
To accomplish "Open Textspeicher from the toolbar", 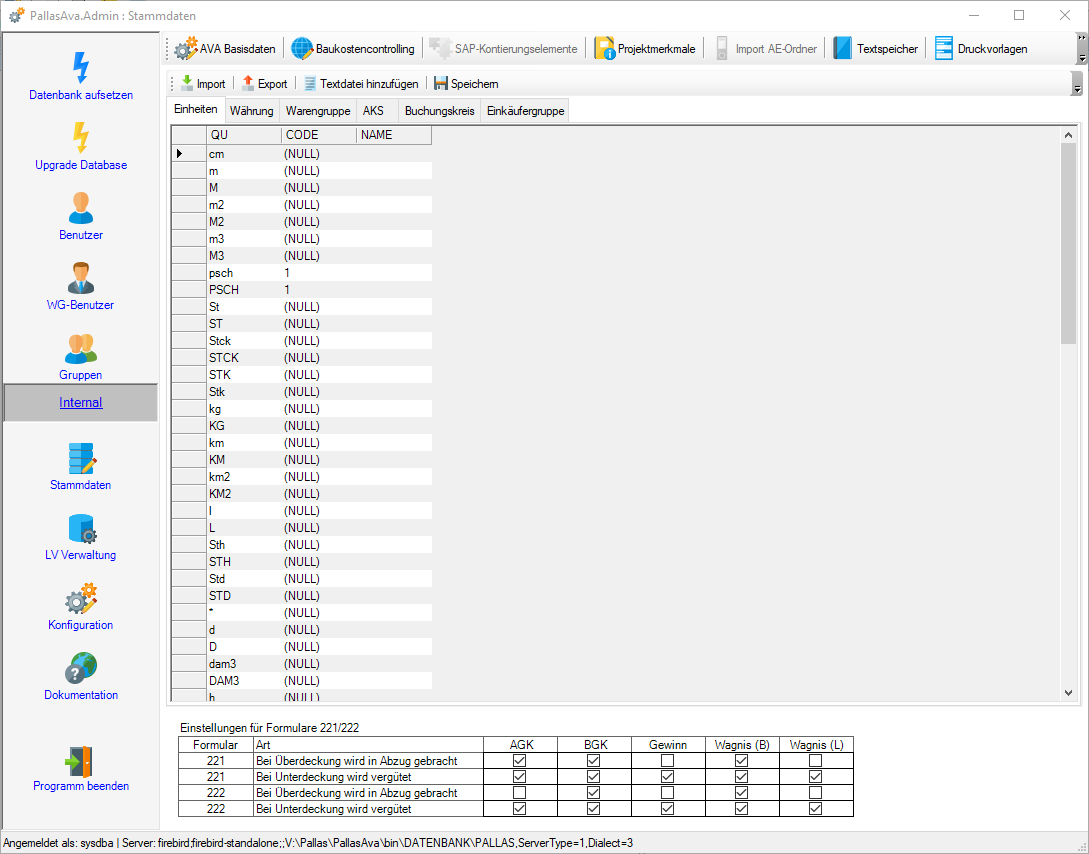I will 875,49.
